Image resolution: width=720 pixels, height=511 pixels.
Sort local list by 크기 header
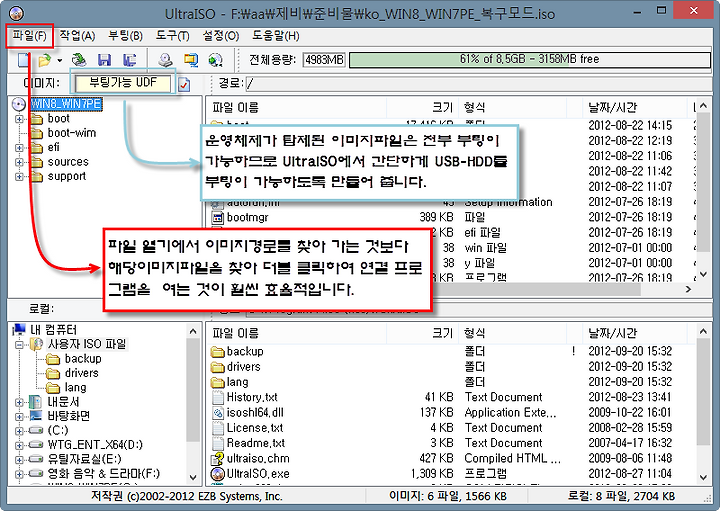coord(422,333)
